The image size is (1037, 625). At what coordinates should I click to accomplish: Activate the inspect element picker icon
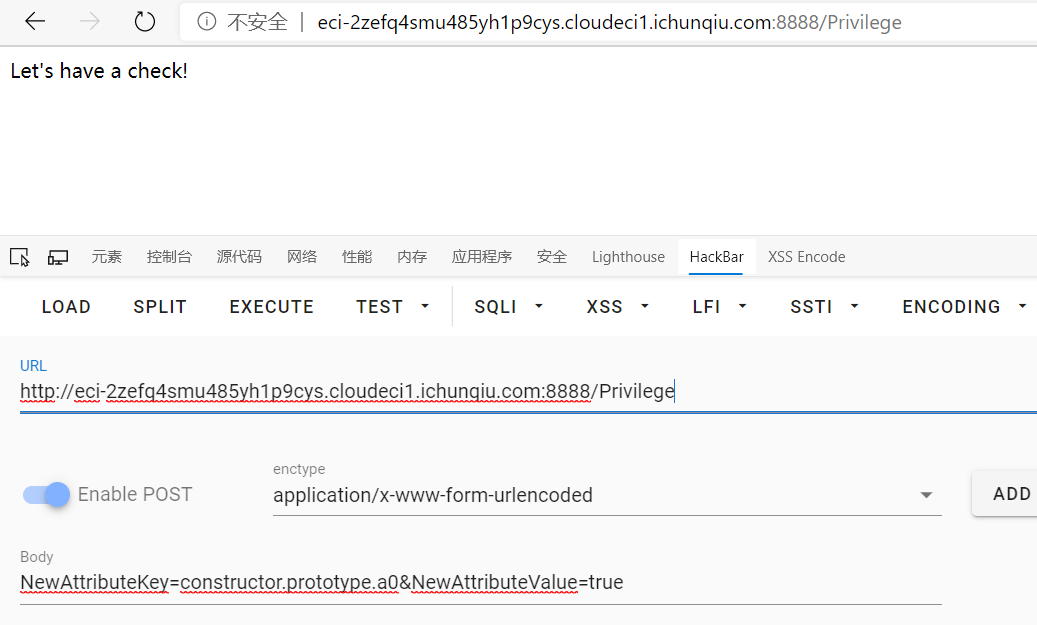(x=19, y=257)
